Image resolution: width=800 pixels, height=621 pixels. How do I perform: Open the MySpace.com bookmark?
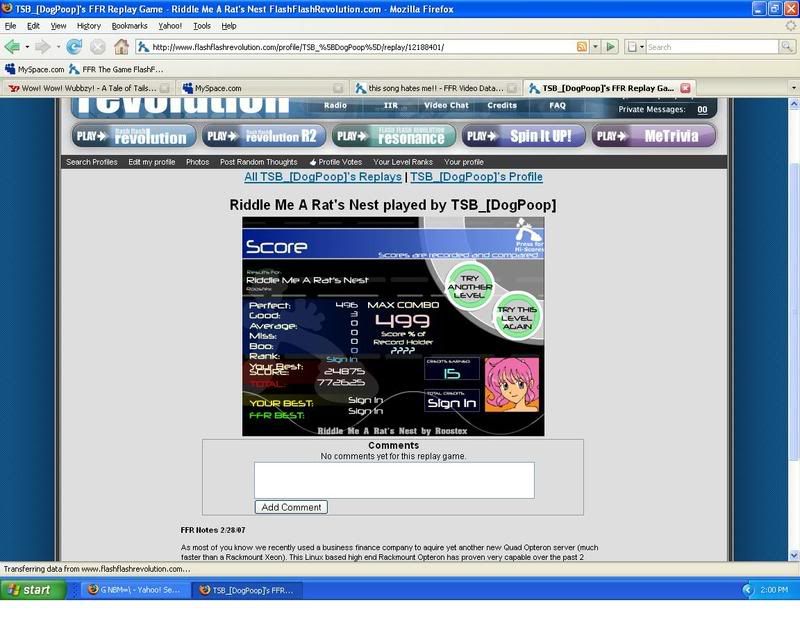pos(35,69)
